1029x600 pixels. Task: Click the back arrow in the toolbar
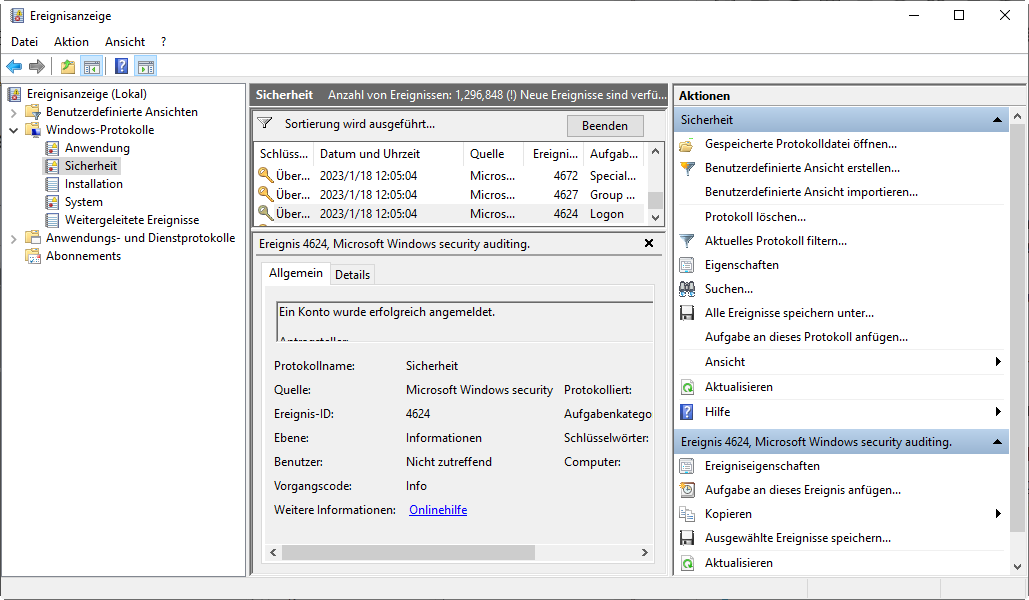14,67
